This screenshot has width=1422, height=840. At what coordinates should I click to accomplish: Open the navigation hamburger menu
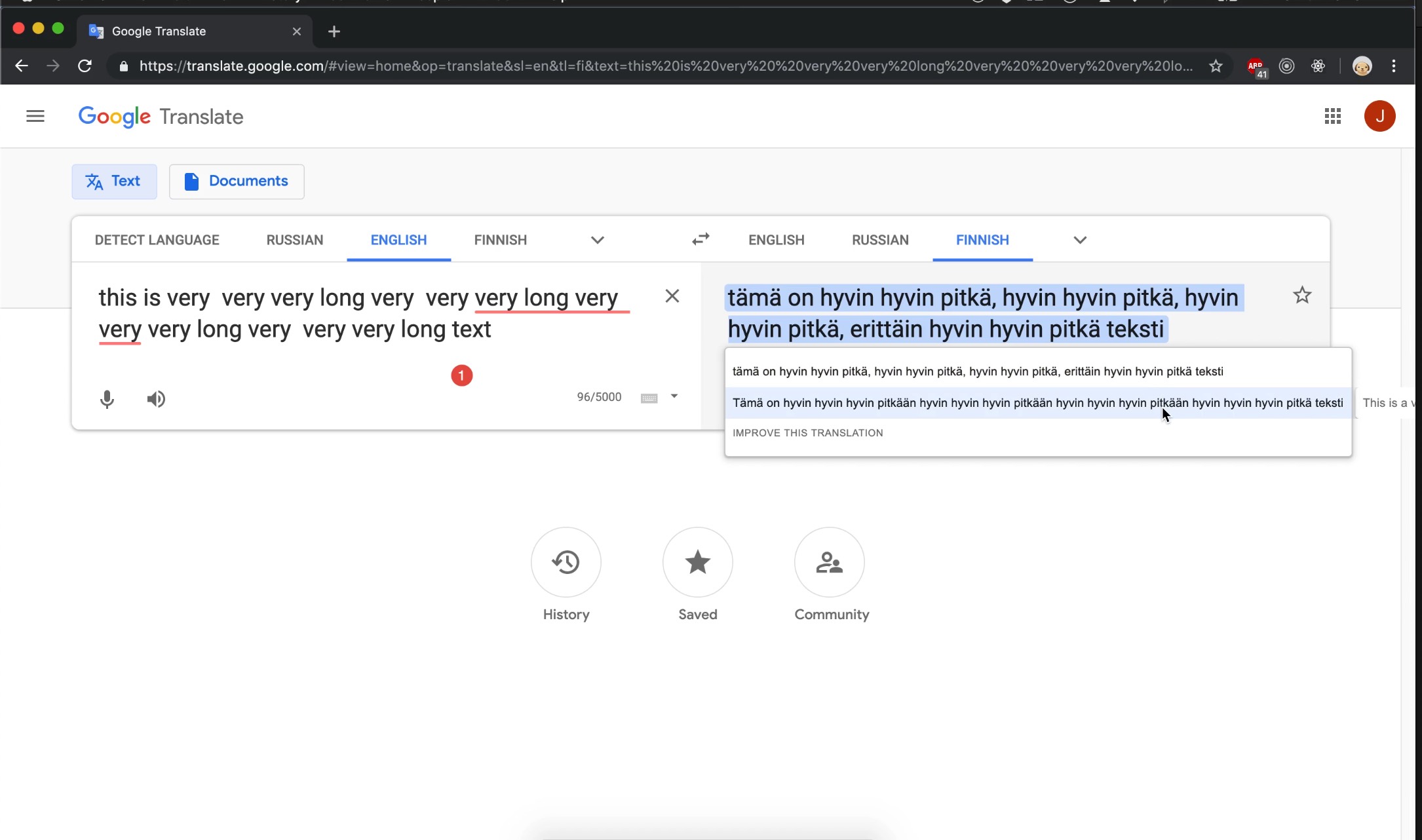click(35, 116)
